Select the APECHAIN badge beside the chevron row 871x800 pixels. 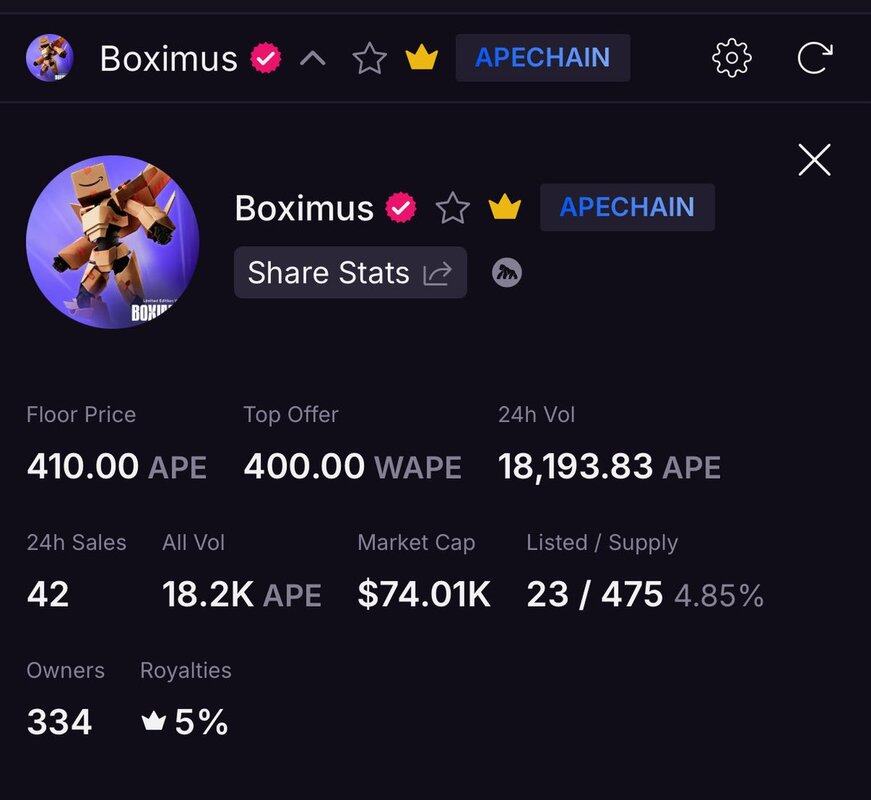(x=542, y=58)
